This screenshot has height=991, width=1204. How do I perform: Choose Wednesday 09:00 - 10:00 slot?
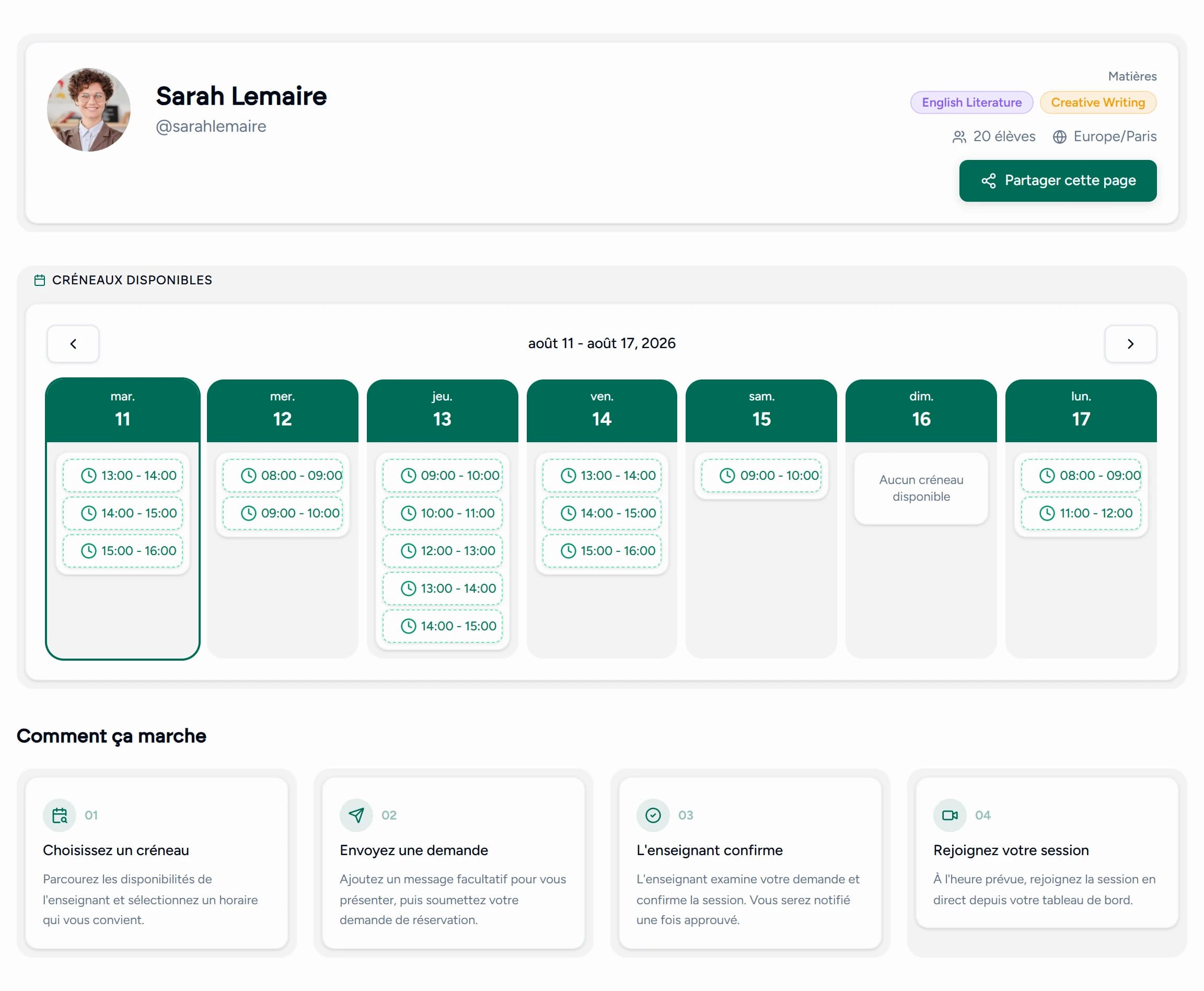(x=283, y=513)
